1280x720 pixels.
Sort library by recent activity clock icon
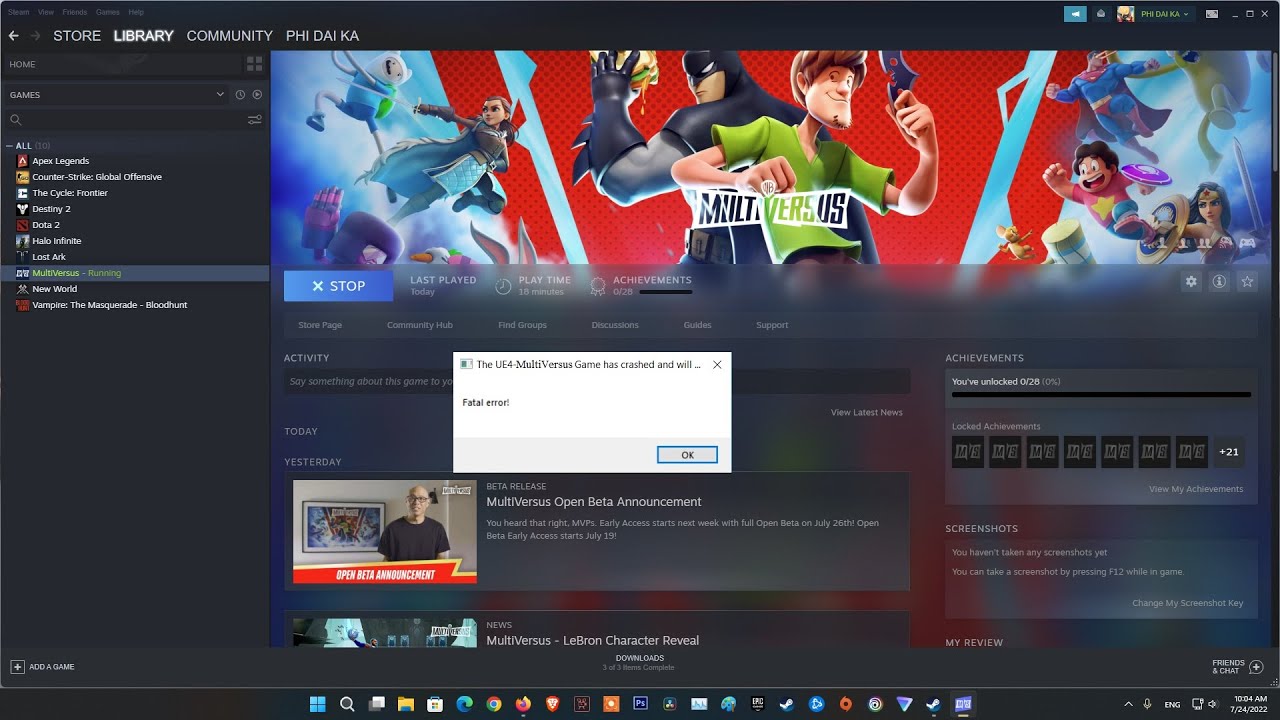(x=240, y=95)
